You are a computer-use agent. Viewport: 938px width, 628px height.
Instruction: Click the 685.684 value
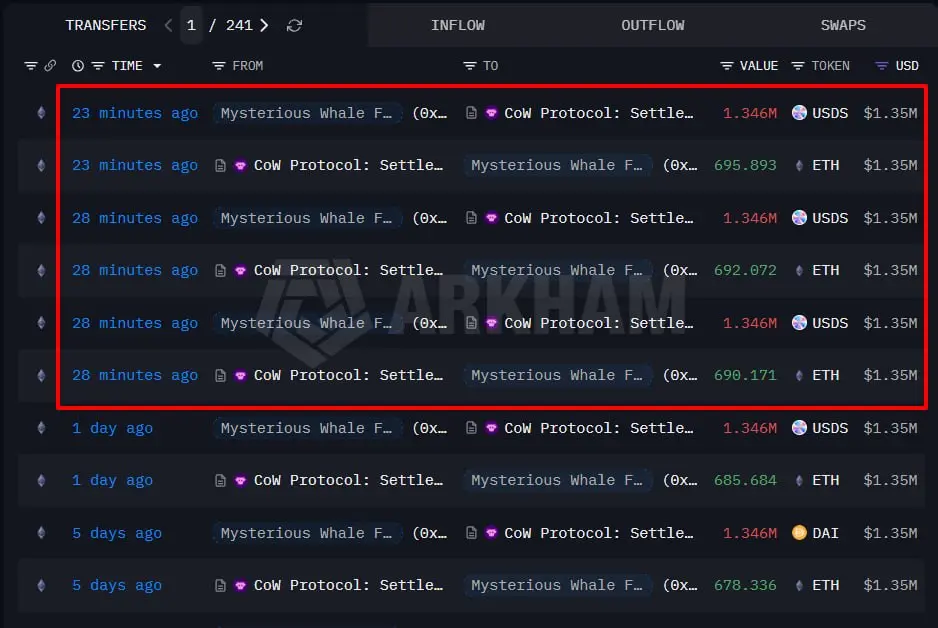[745, 480]
